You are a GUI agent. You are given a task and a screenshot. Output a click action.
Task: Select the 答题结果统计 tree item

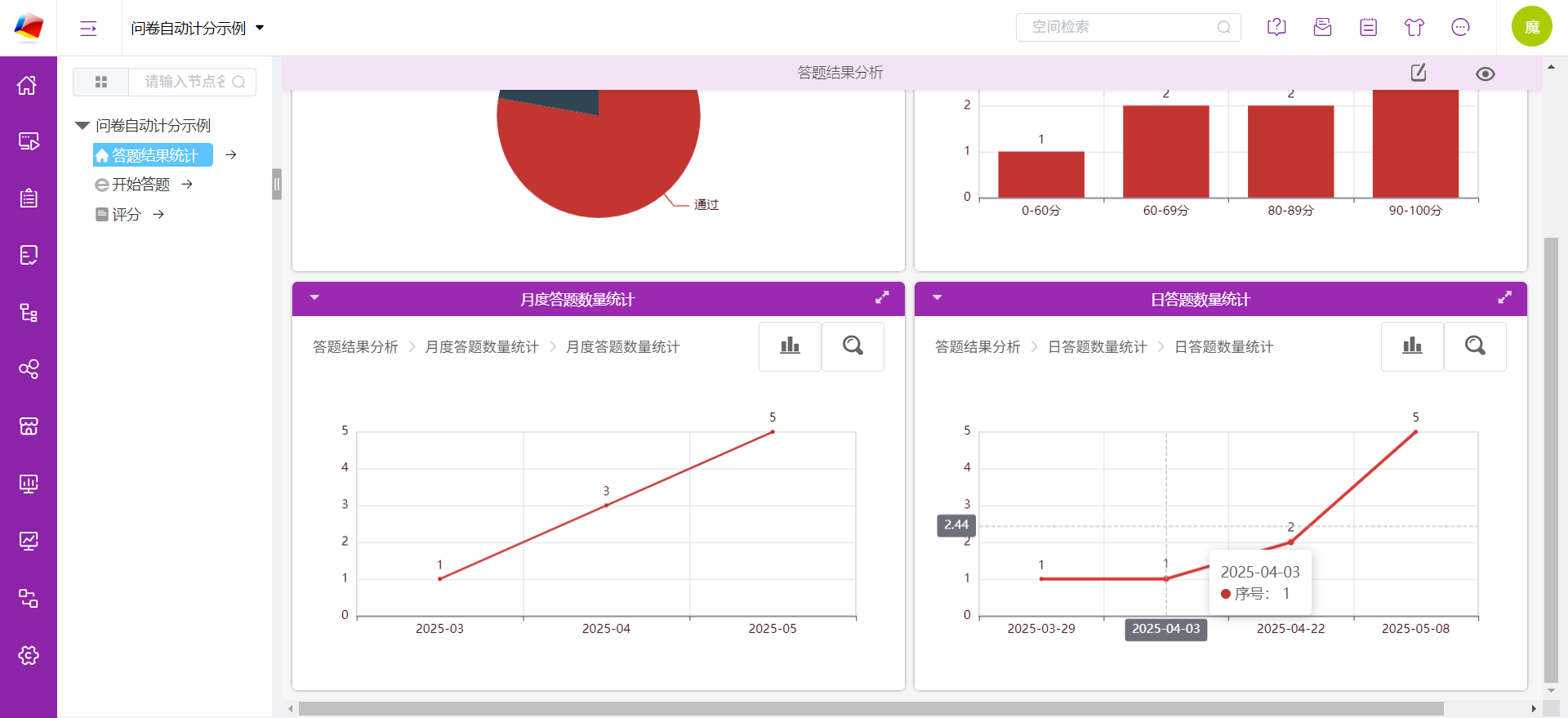pos(153,155)
